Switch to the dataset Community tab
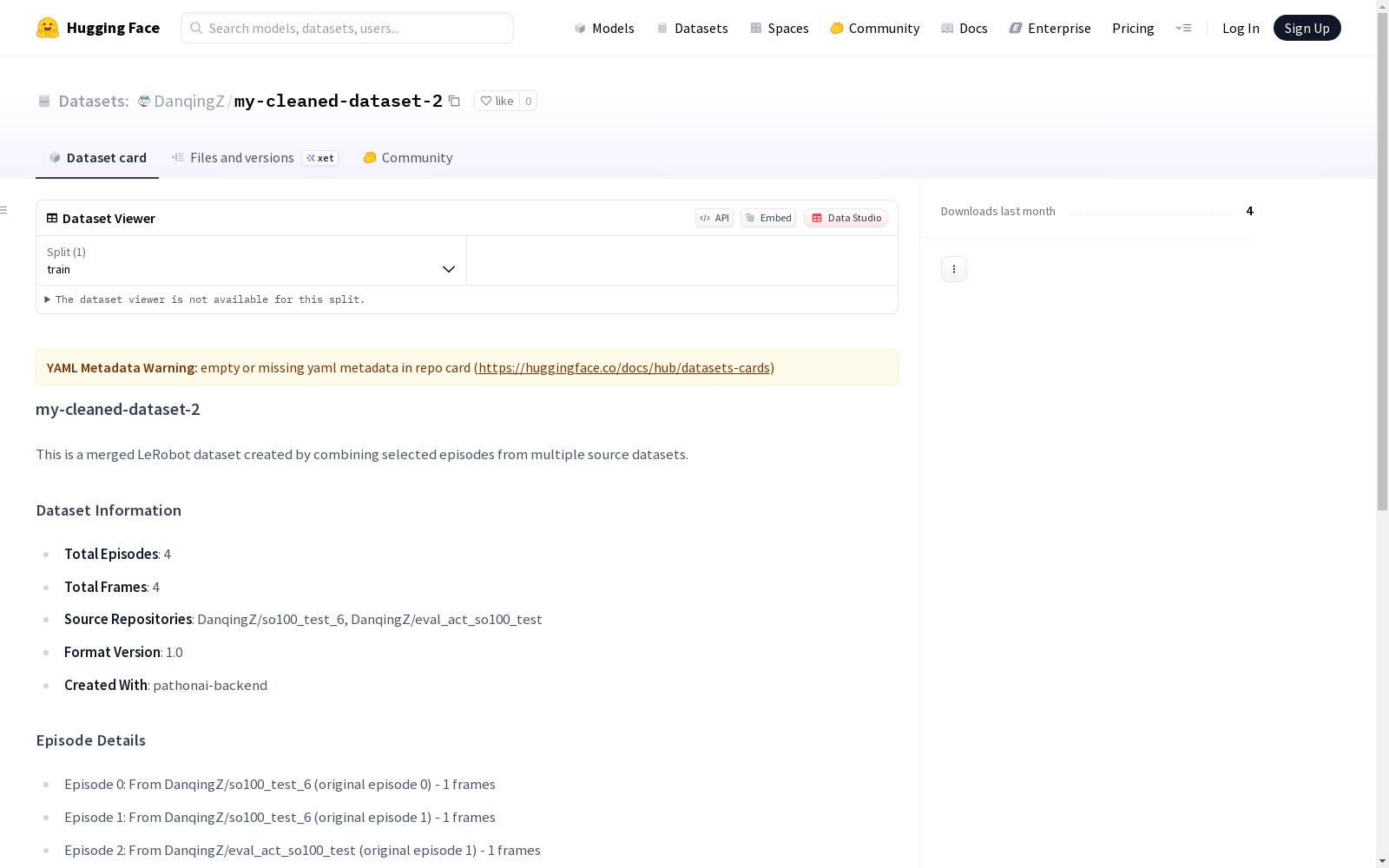The height and width of the screenshot is (868, 1389). point(408,158)
